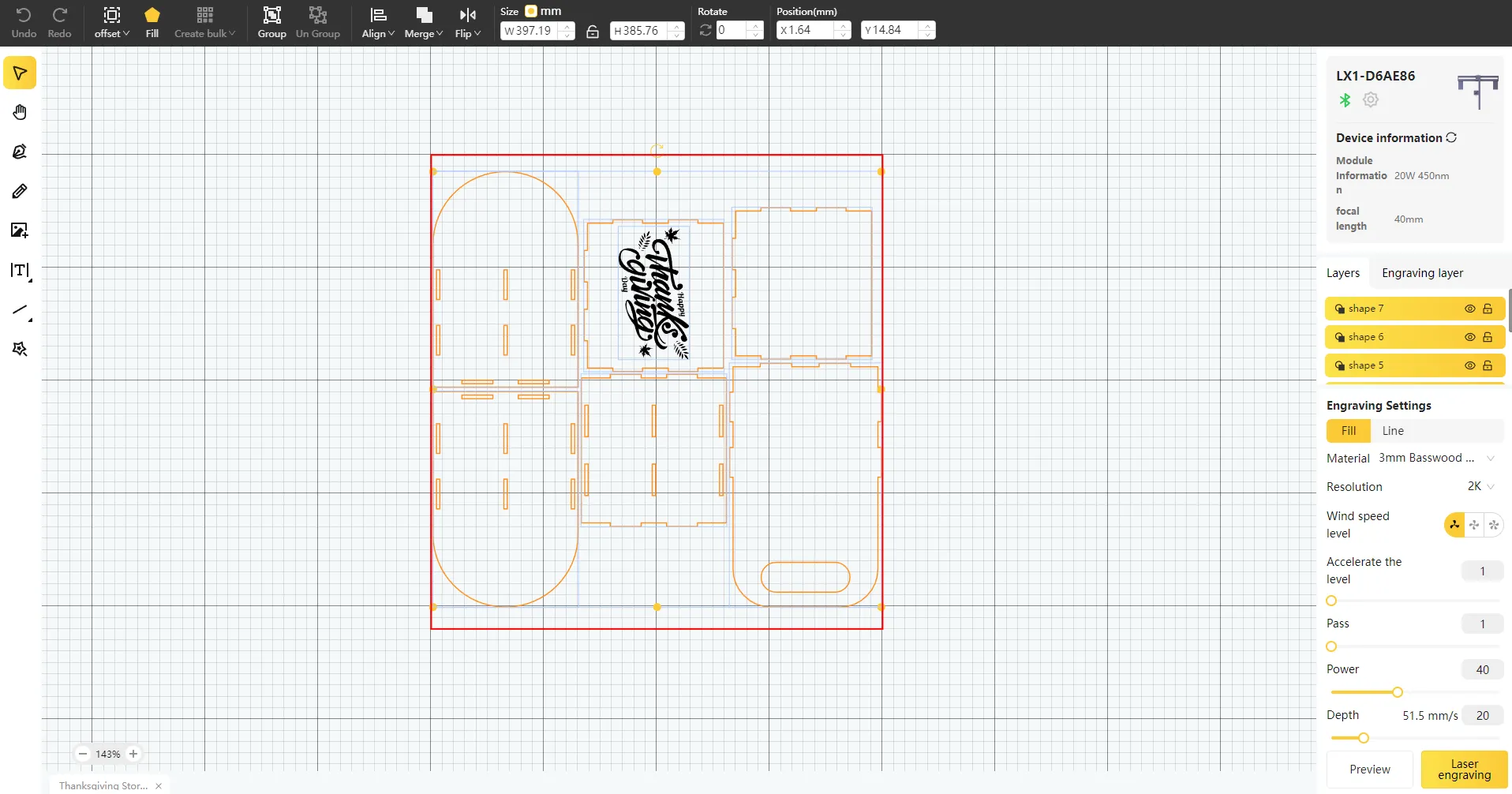Select the pencil draw tool
Screen dimensions: 1512x794
20,191
